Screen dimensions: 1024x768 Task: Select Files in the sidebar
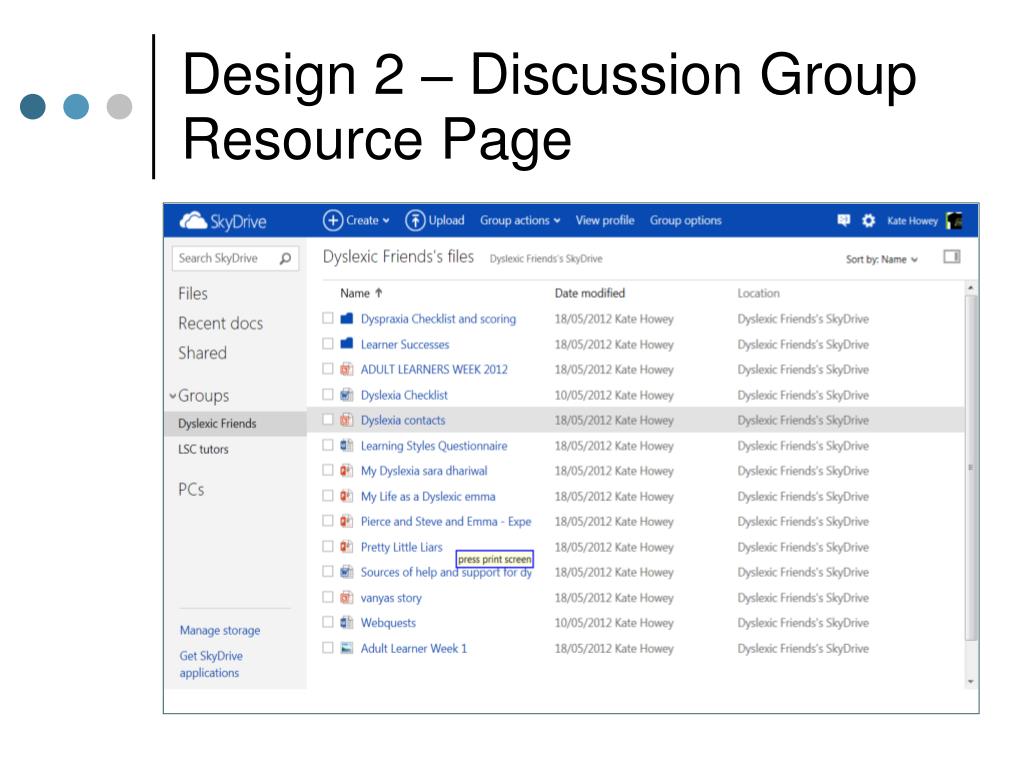point(193,294)
